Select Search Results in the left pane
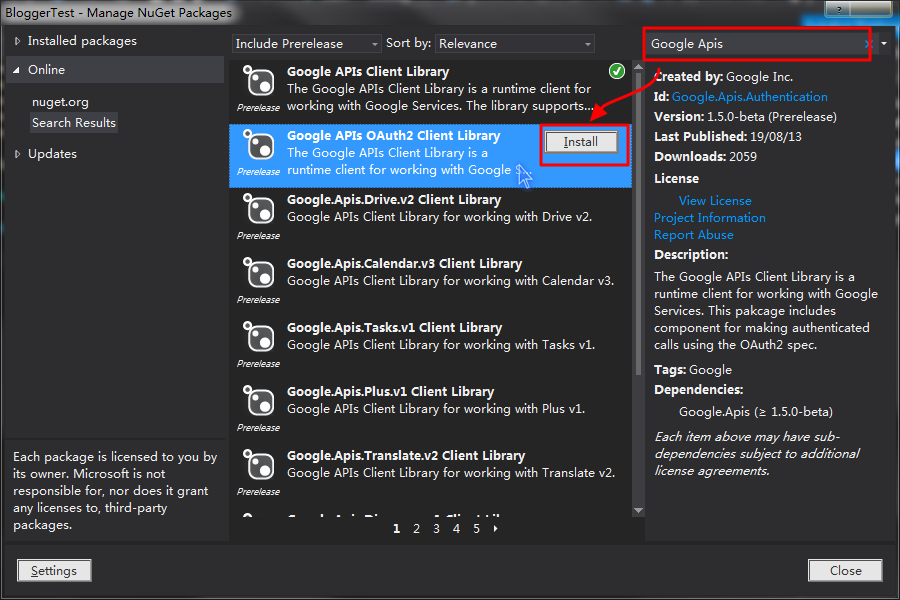This screenshot has width=900, height=600. tap(74, 123)
